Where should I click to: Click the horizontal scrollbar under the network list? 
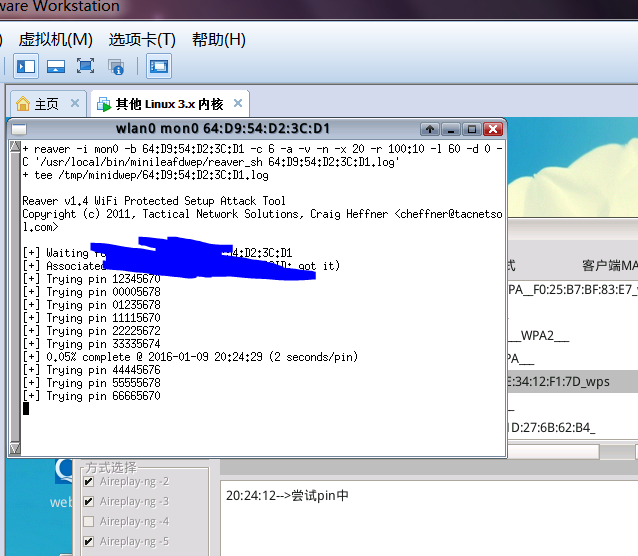click(573, 451)
